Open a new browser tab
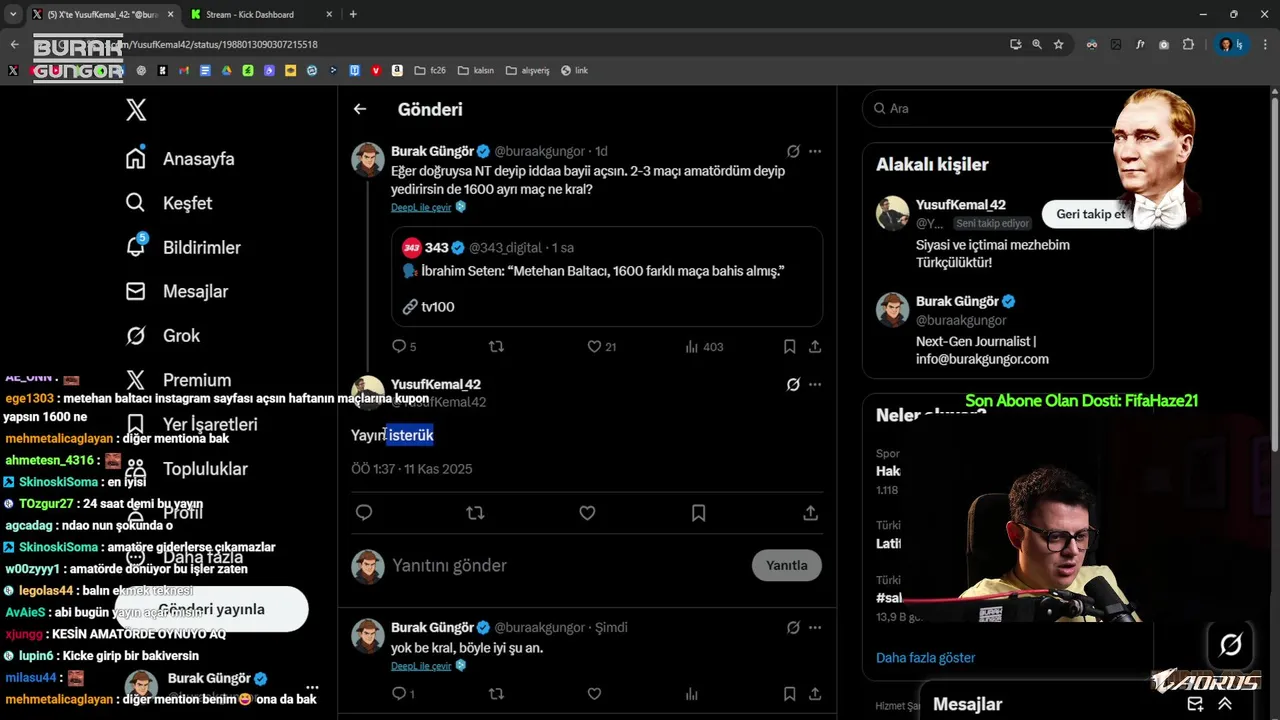The height and width of the screenshot is (720, 1280). pos(353,14)
